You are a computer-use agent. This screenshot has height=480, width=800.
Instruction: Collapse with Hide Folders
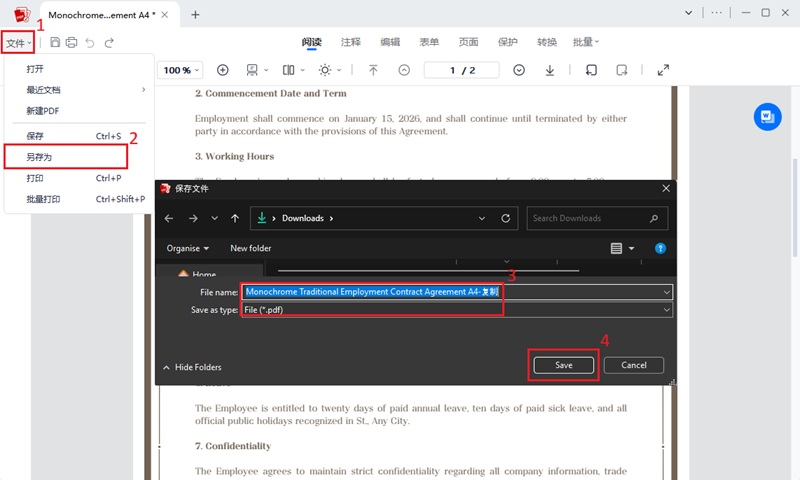[192, 367]
